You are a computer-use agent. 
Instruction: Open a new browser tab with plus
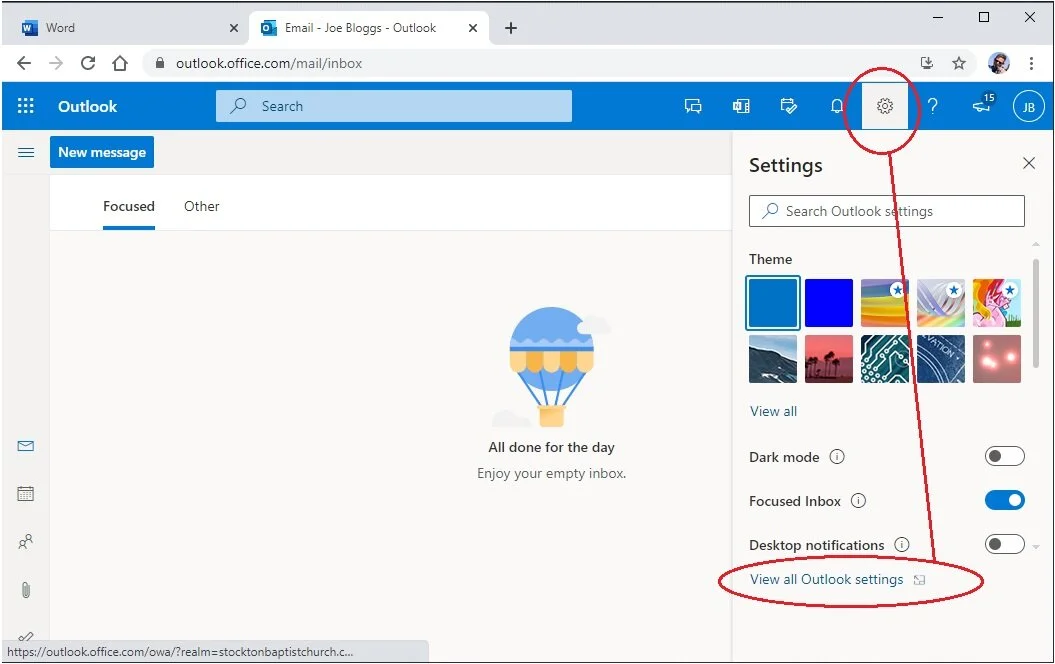[511, 28]
